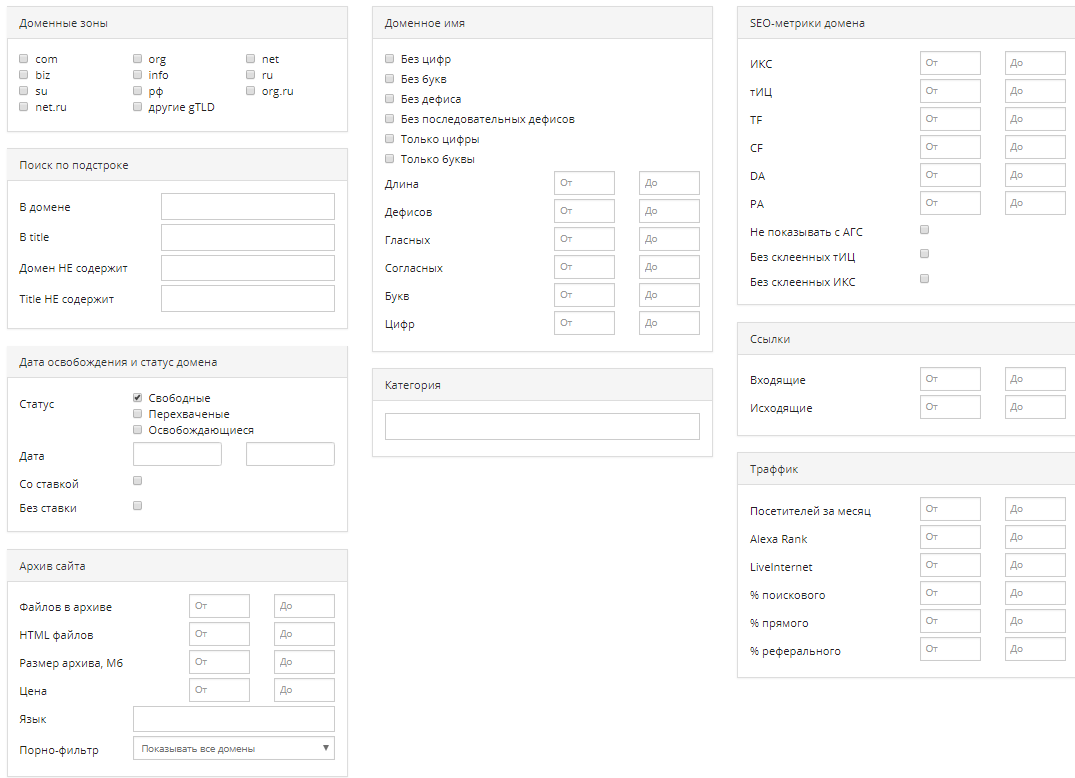1075x778 pixels.
Task: Enable Не показывать с АГС checkbox
Action: click(924, 230)
